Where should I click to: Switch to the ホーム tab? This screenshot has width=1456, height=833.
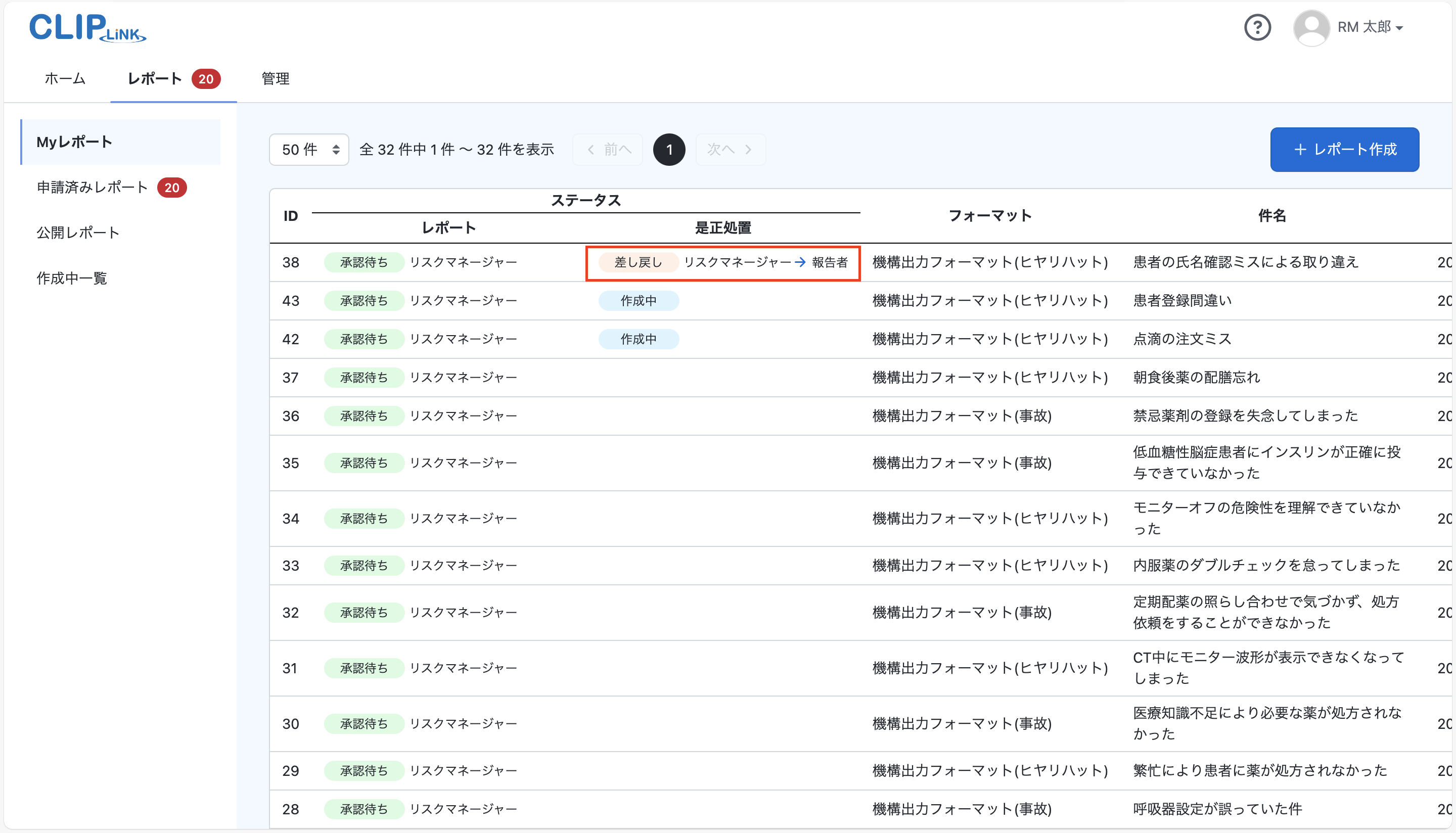coord(64,79)
